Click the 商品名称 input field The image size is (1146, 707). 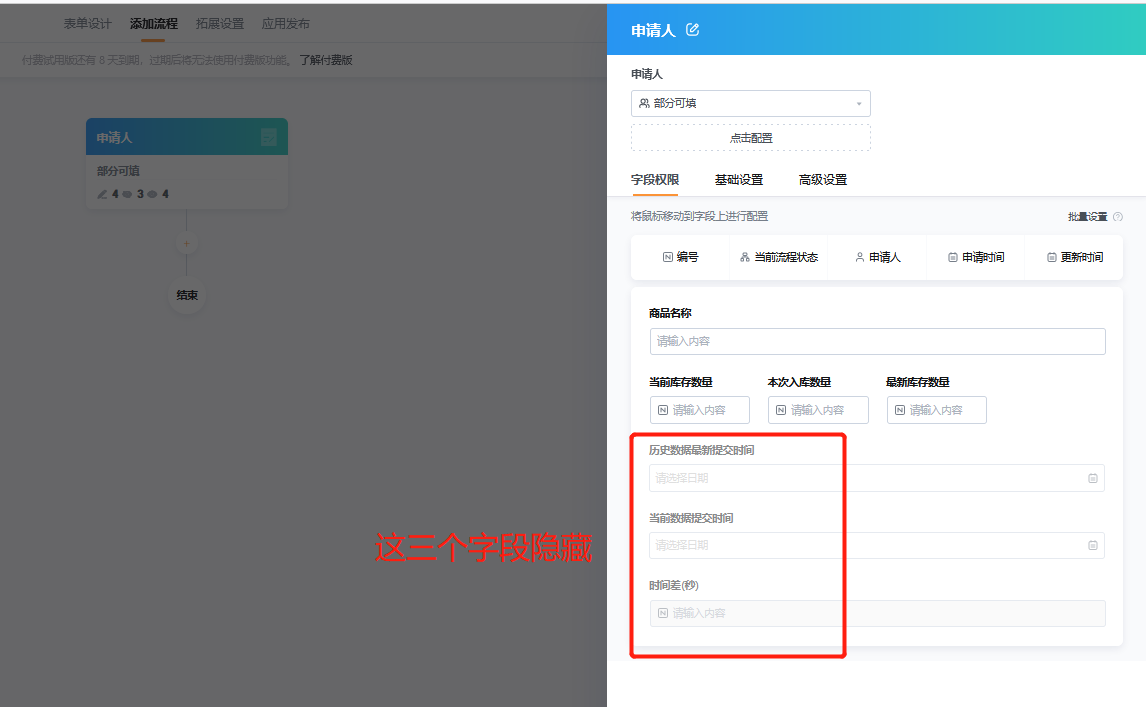tap(877, 341)
